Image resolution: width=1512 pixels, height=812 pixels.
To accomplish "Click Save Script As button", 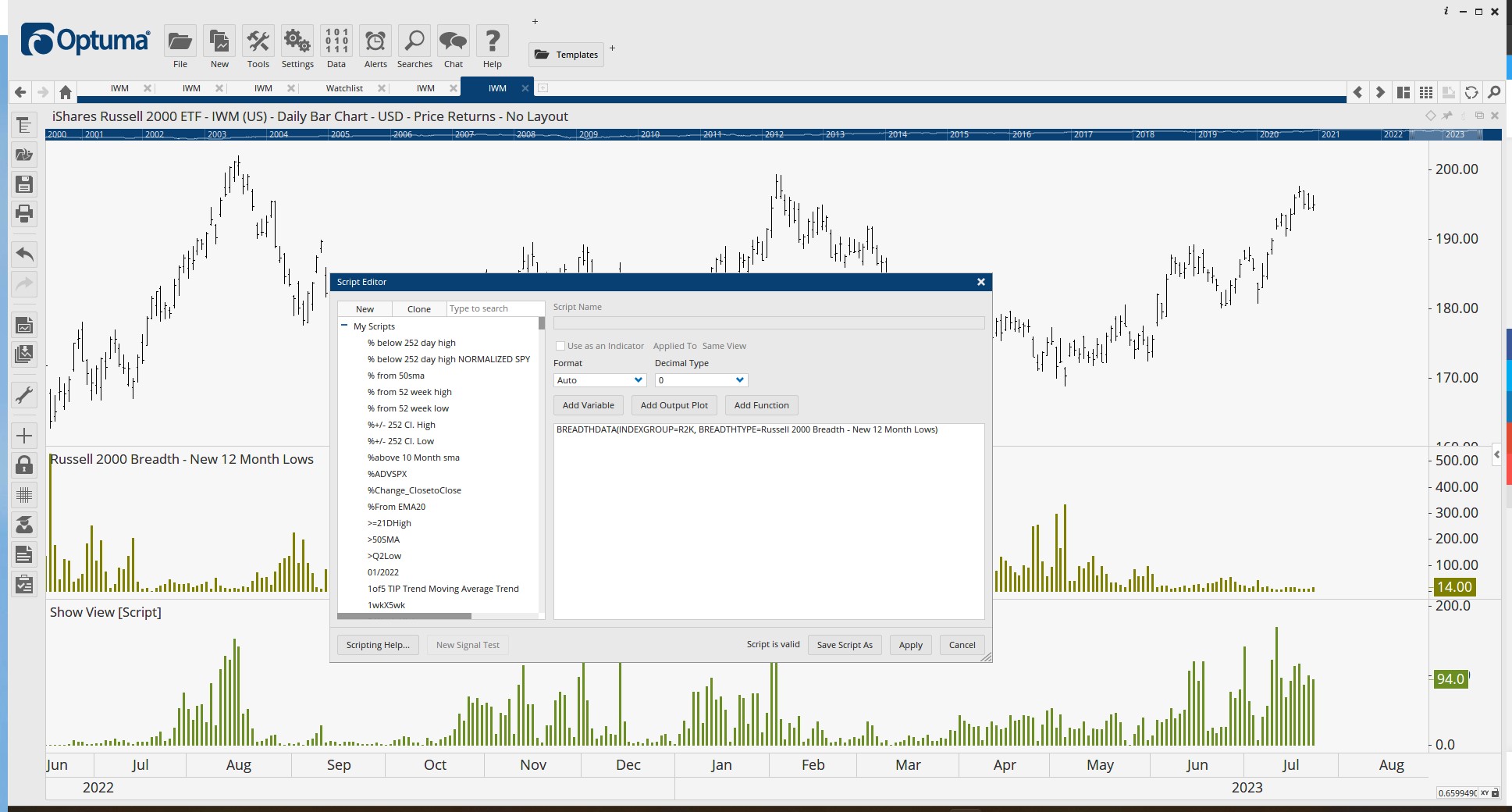I will tap(845, 645).
